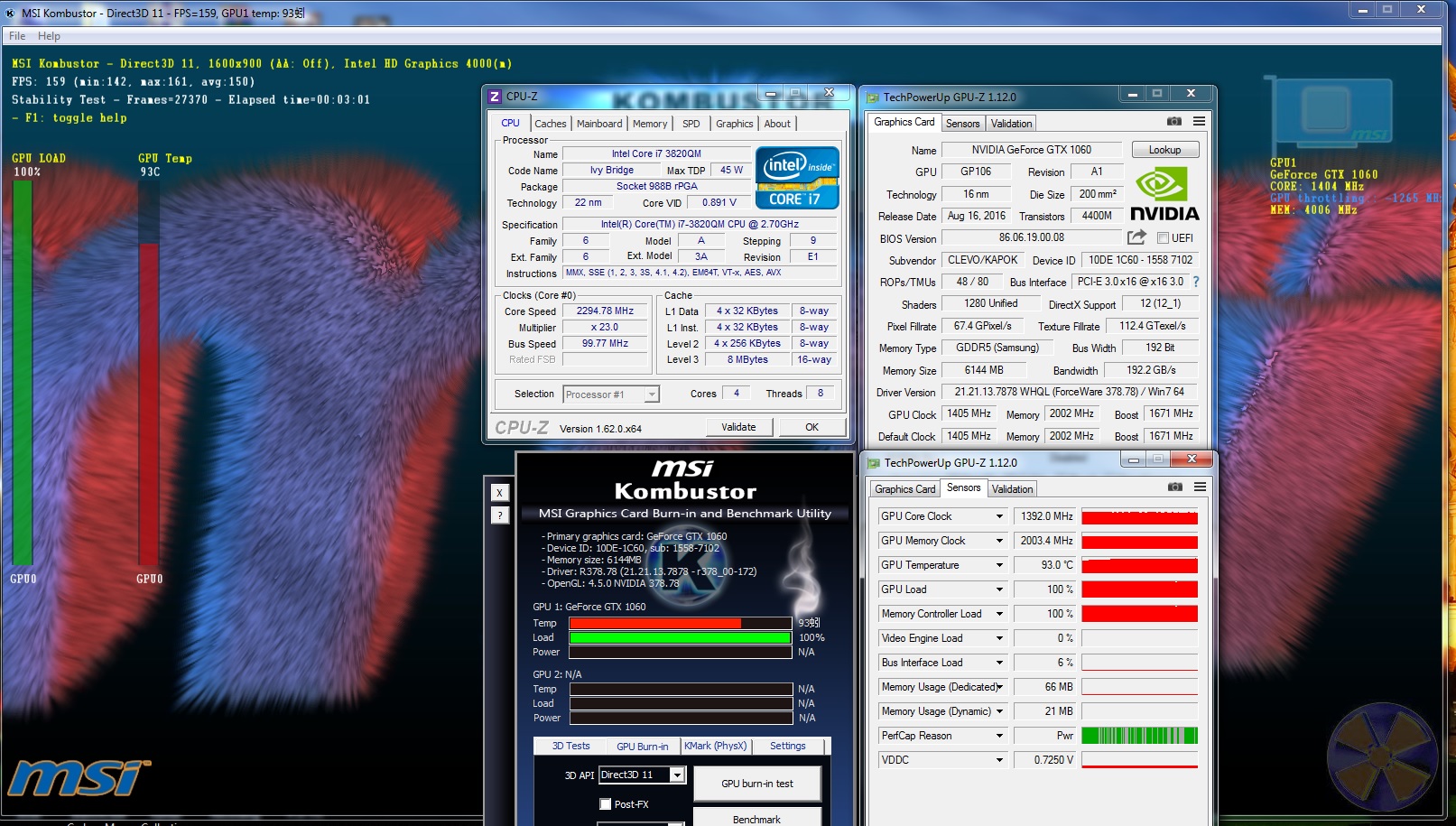Click the NVIDIA logo in GPU-Z
Viewport: 1456px width, 826px height.
coord(1164,195)
